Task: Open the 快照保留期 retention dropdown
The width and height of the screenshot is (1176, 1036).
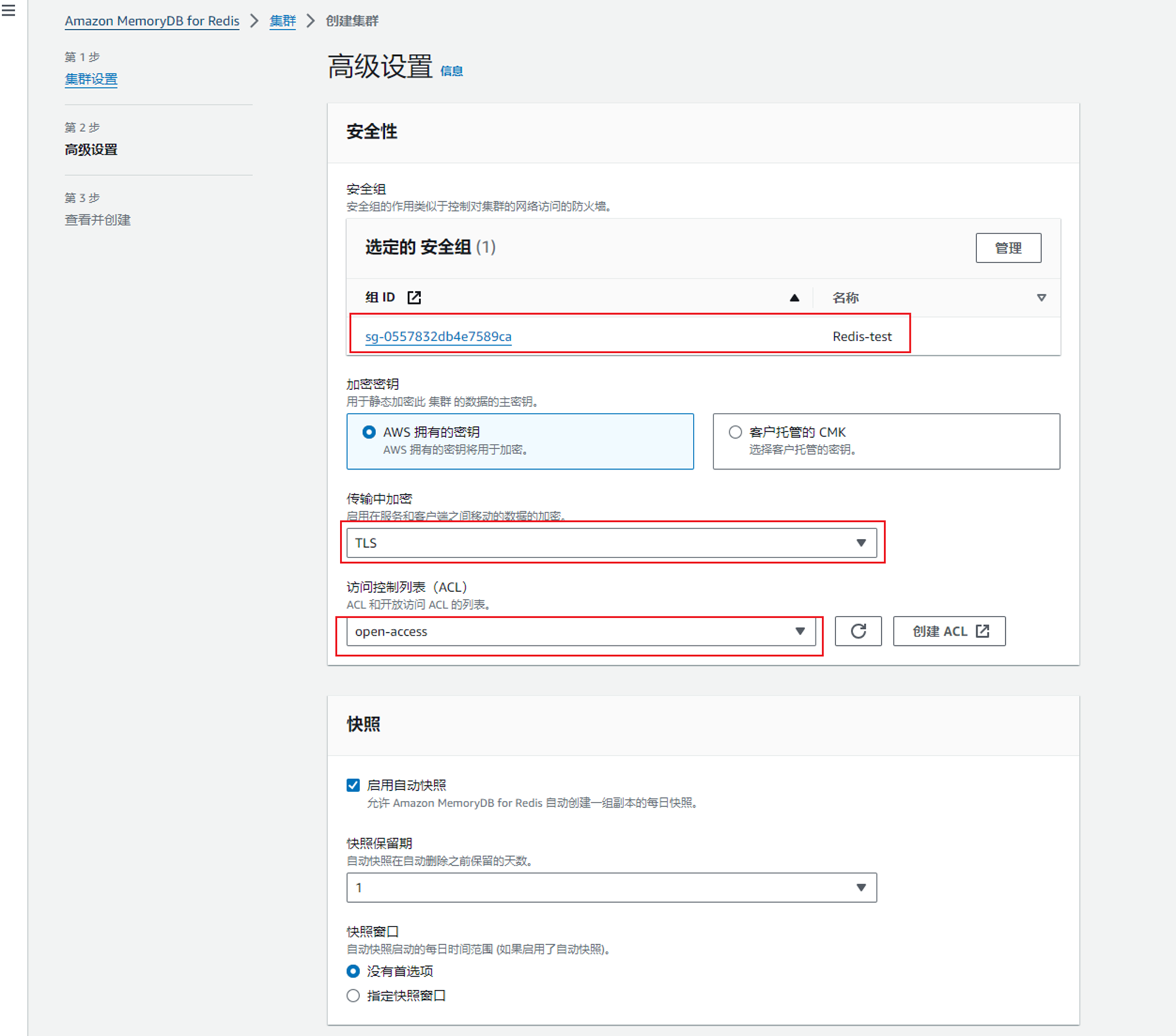Action: pyautogui.click(x=611, y=887)
